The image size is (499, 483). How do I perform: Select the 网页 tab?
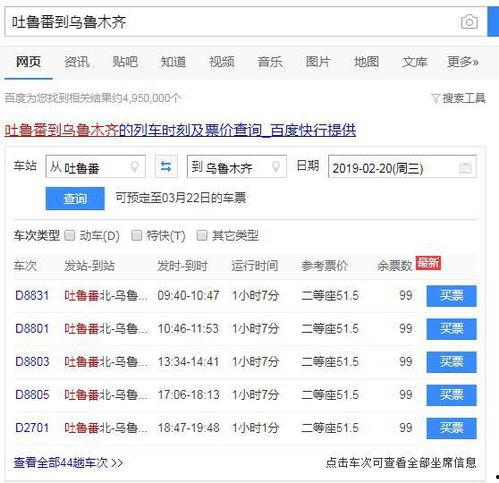(28, 62)
